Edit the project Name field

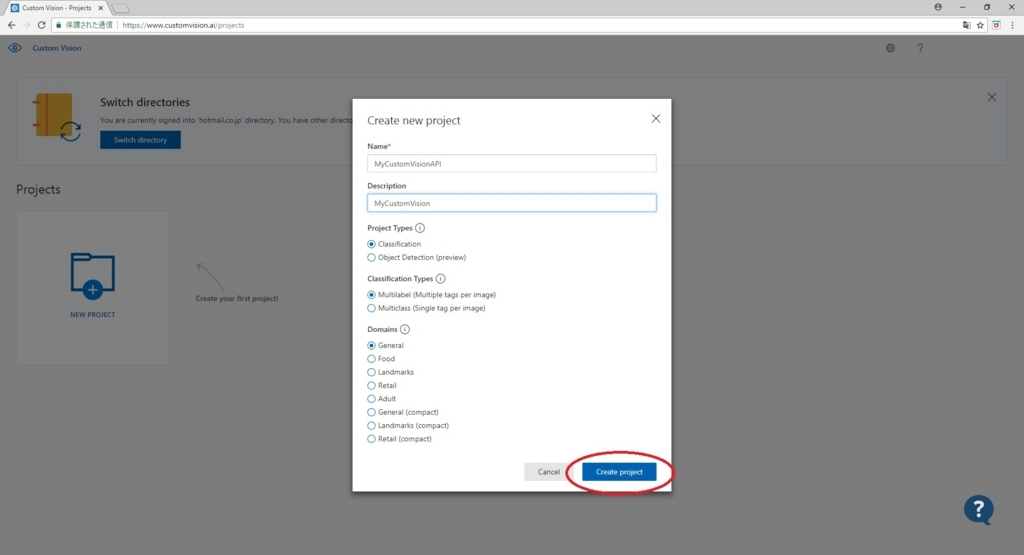pyautogui.click(x=511, y=163)
